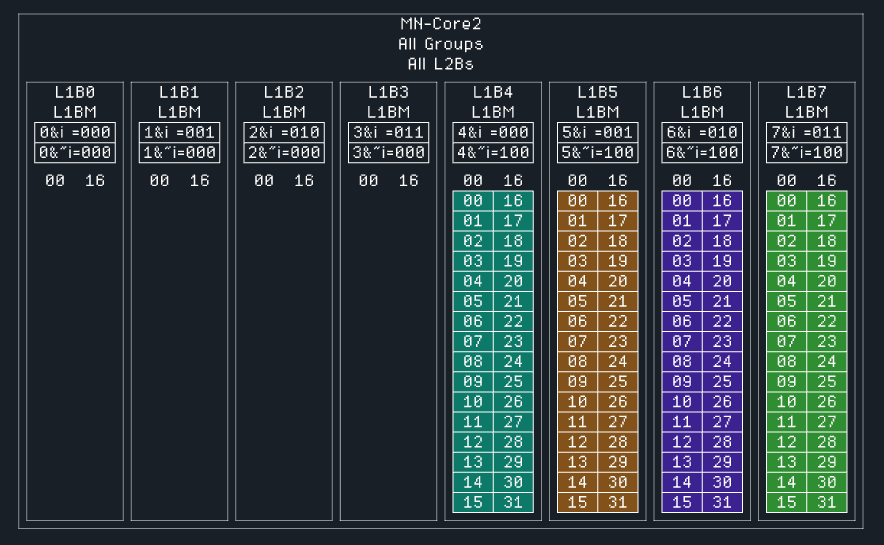Select the mask cell 1&i =001
884x545 pixels.
179,132
